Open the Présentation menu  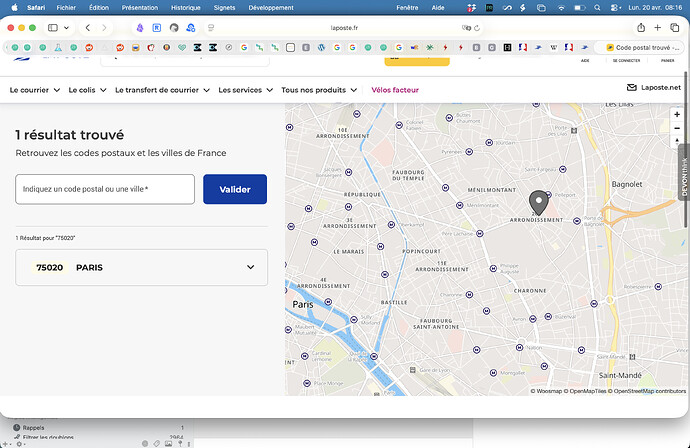tap(139, 7)
